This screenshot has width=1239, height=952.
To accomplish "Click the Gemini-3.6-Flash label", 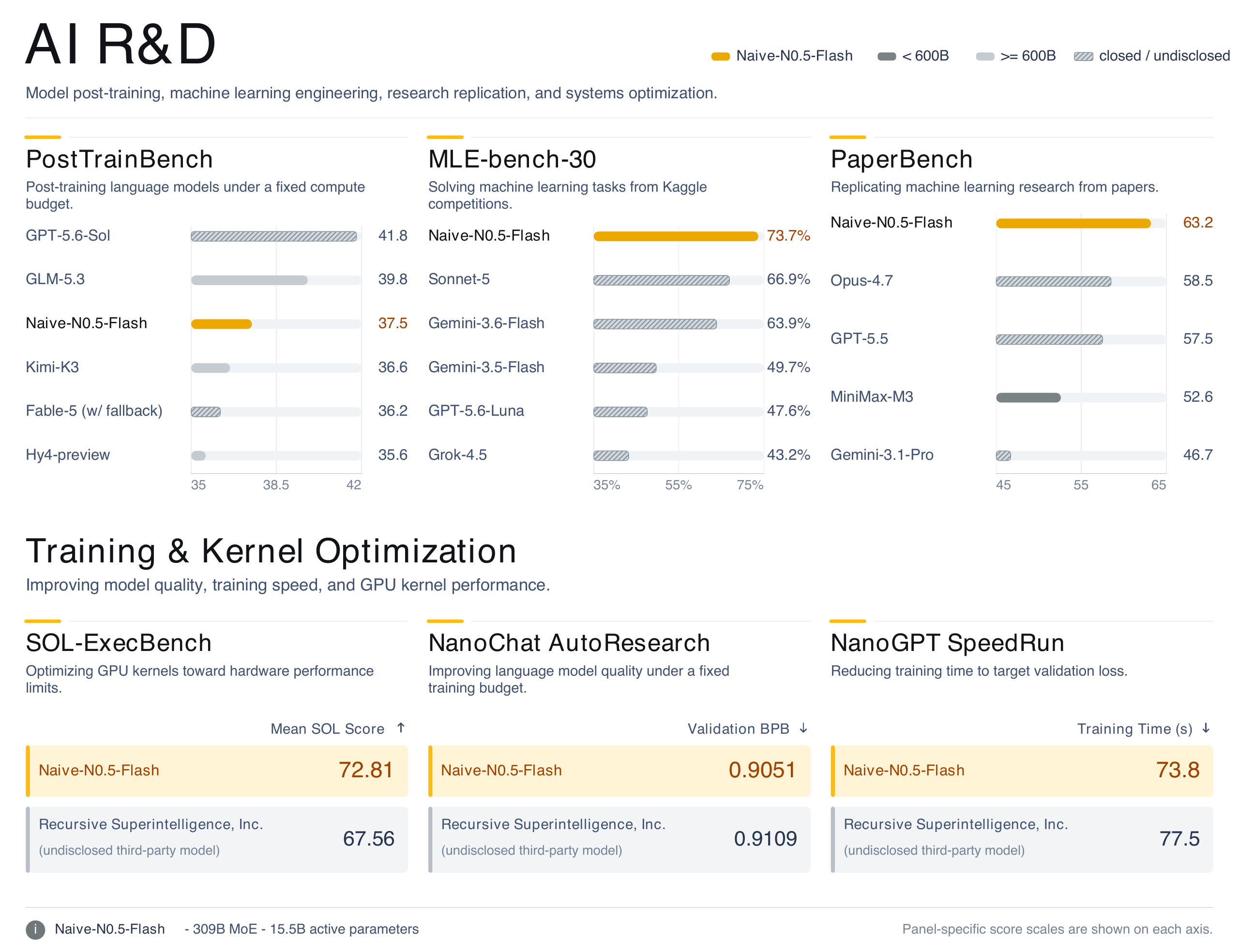I will coord(486,323).
